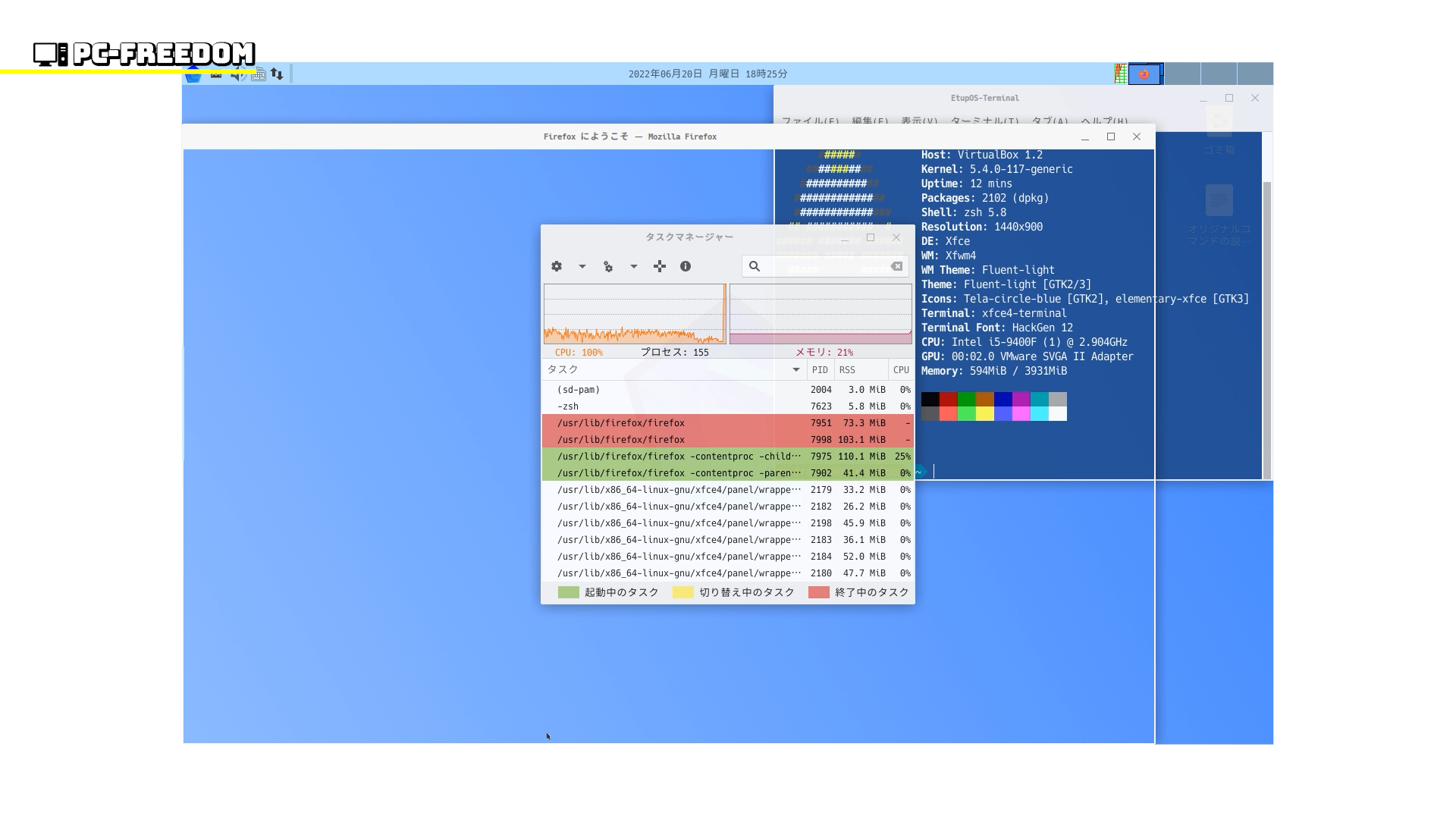Select firefox -contentproc process PID 7975

682,457
